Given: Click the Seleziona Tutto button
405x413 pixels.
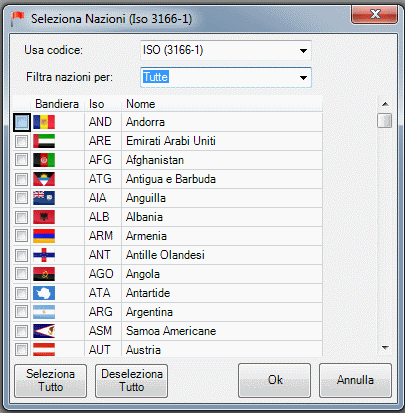Looking at the screenshot, I should [50, 381].
